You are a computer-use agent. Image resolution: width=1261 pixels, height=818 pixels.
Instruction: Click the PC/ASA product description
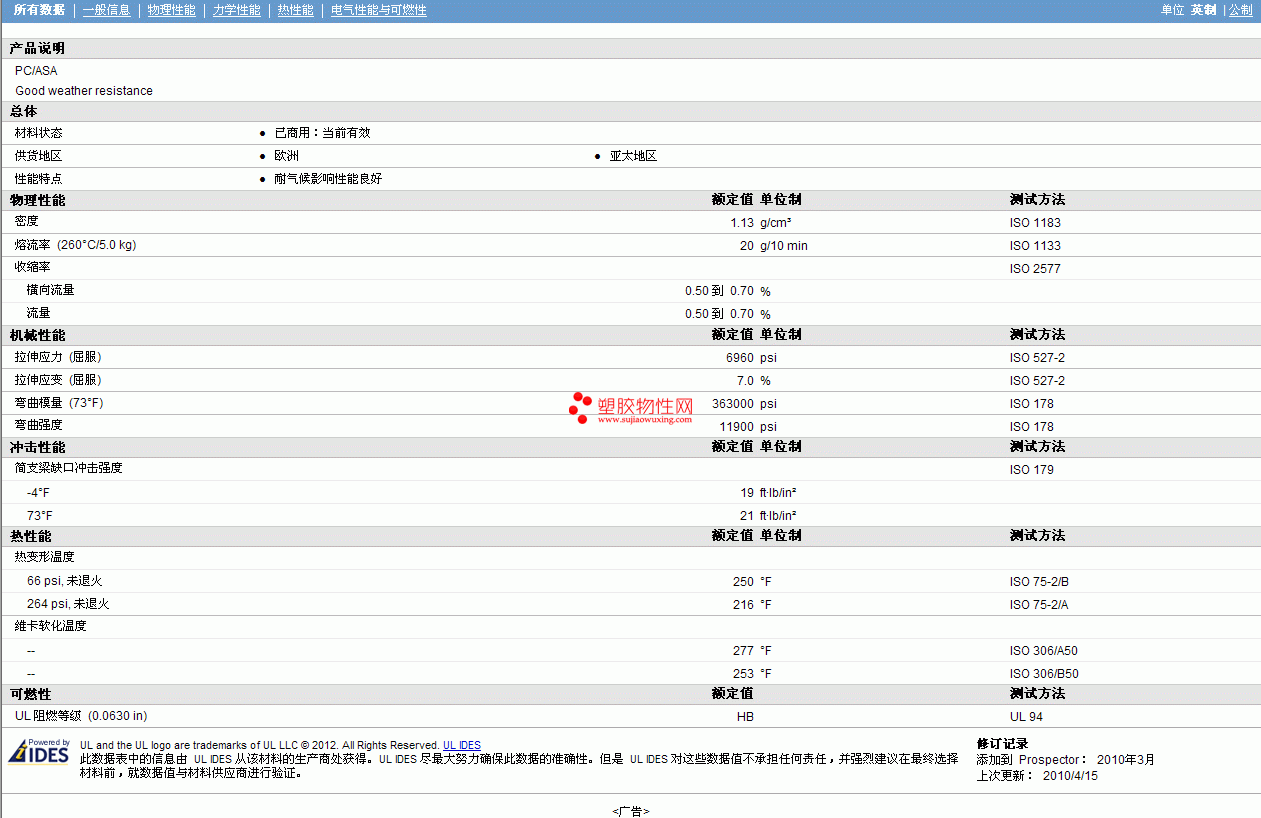[36, 71]
